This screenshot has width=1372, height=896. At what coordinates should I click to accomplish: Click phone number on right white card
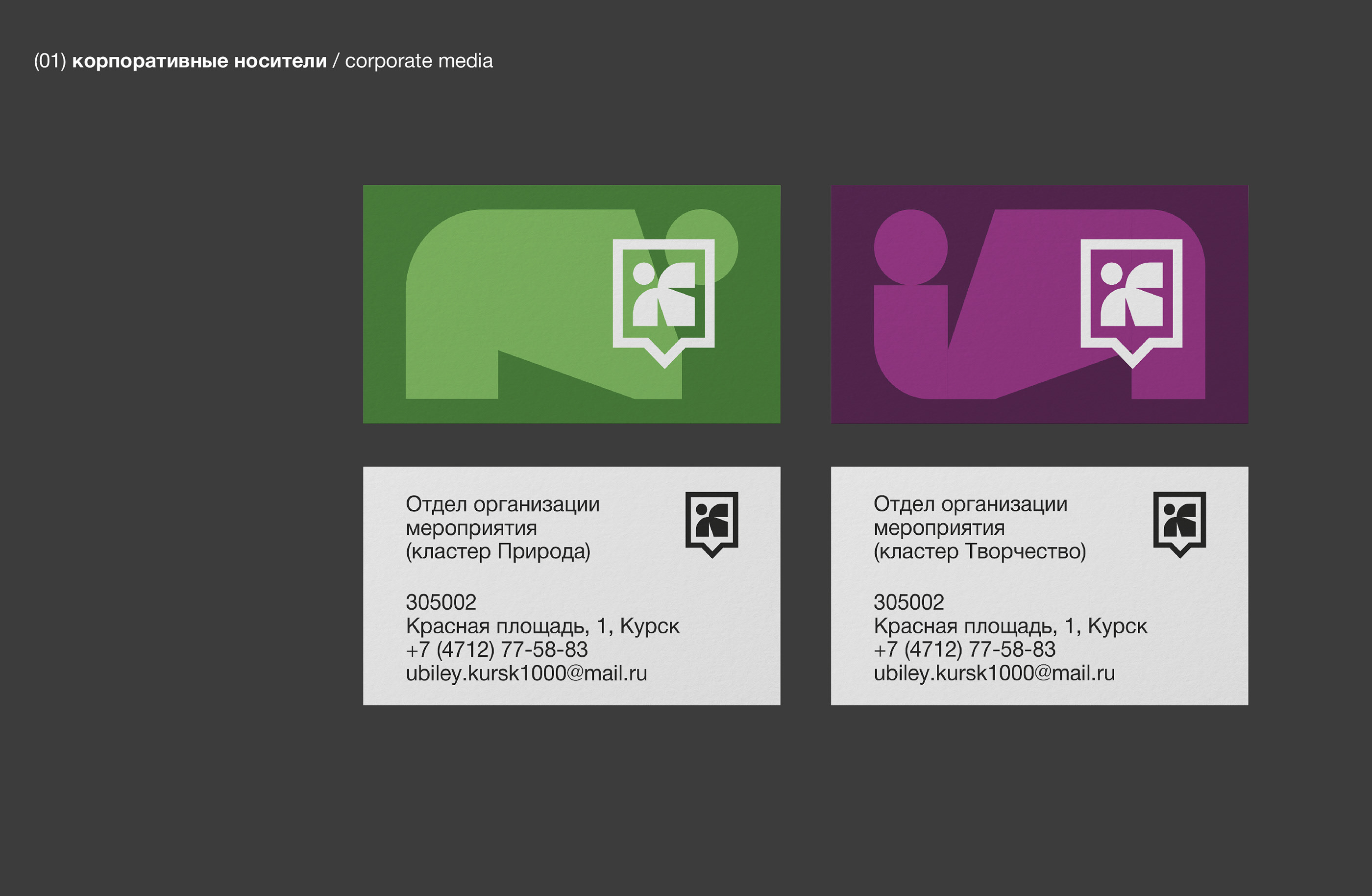pyautogui.click(x=964, y=650)
